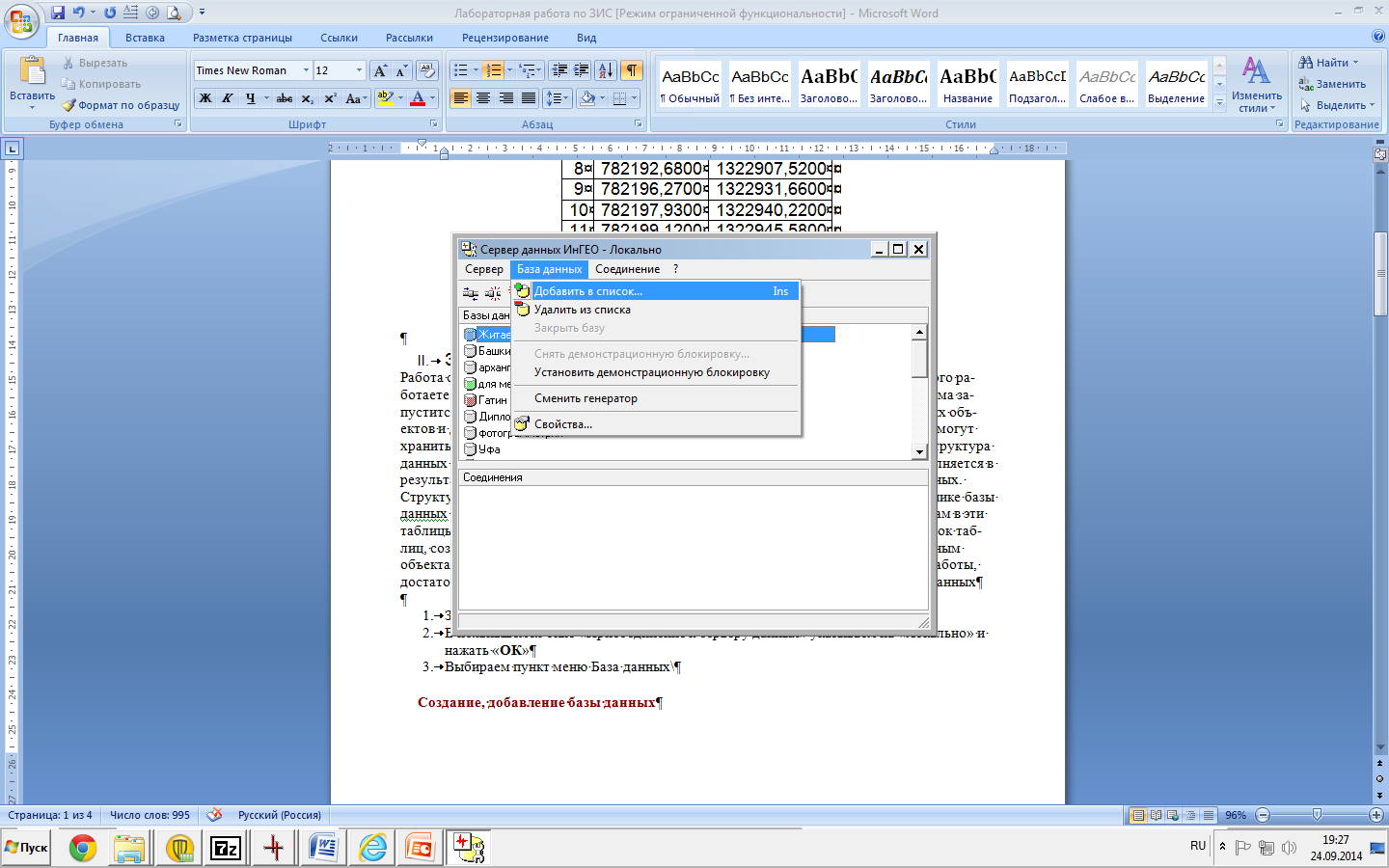Increase font size with grow font icon
1389x868 pixels.
(380, 70)
